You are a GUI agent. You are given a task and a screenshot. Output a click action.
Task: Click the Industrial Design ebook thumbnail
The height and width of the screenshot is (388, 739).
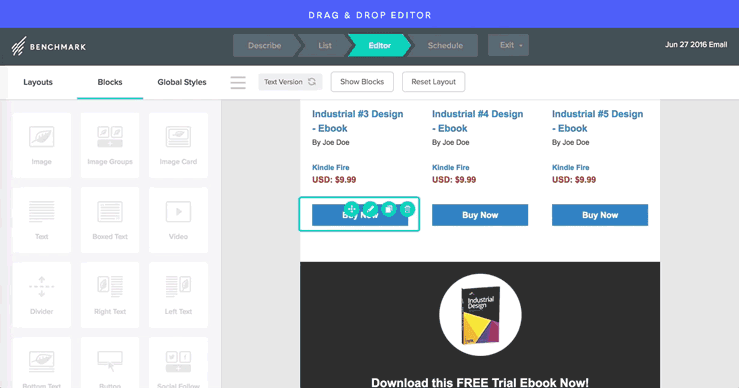tap(480, 315)
